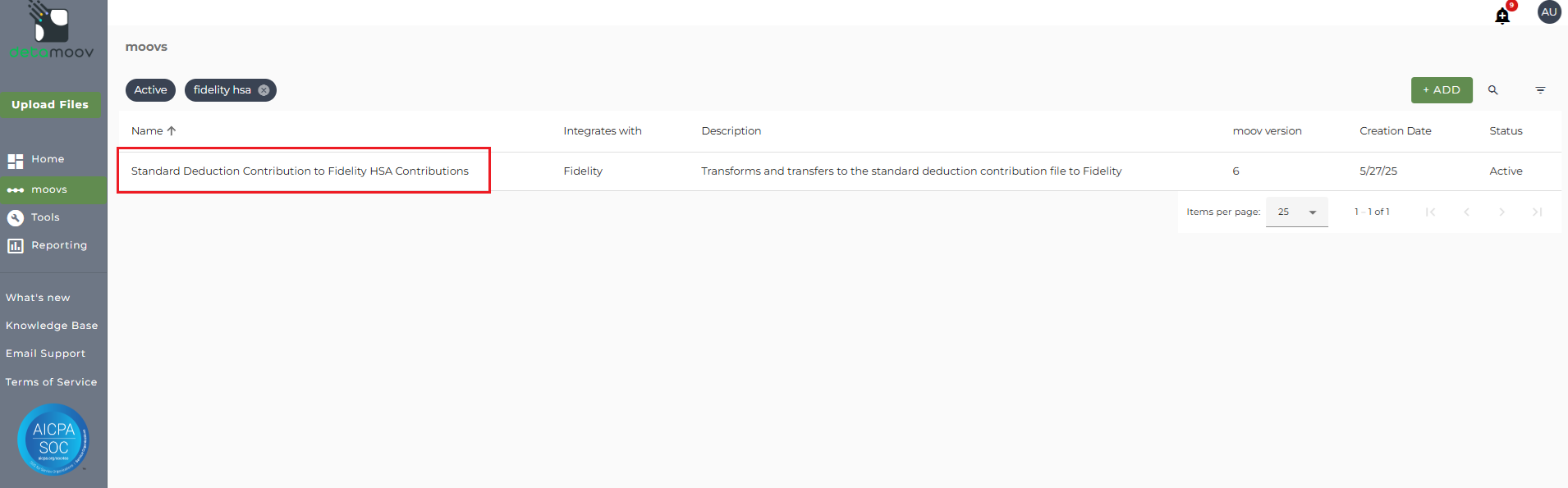Open the filter list icon
This screenshot has height=488, width=1568.
click(1540, 90)
